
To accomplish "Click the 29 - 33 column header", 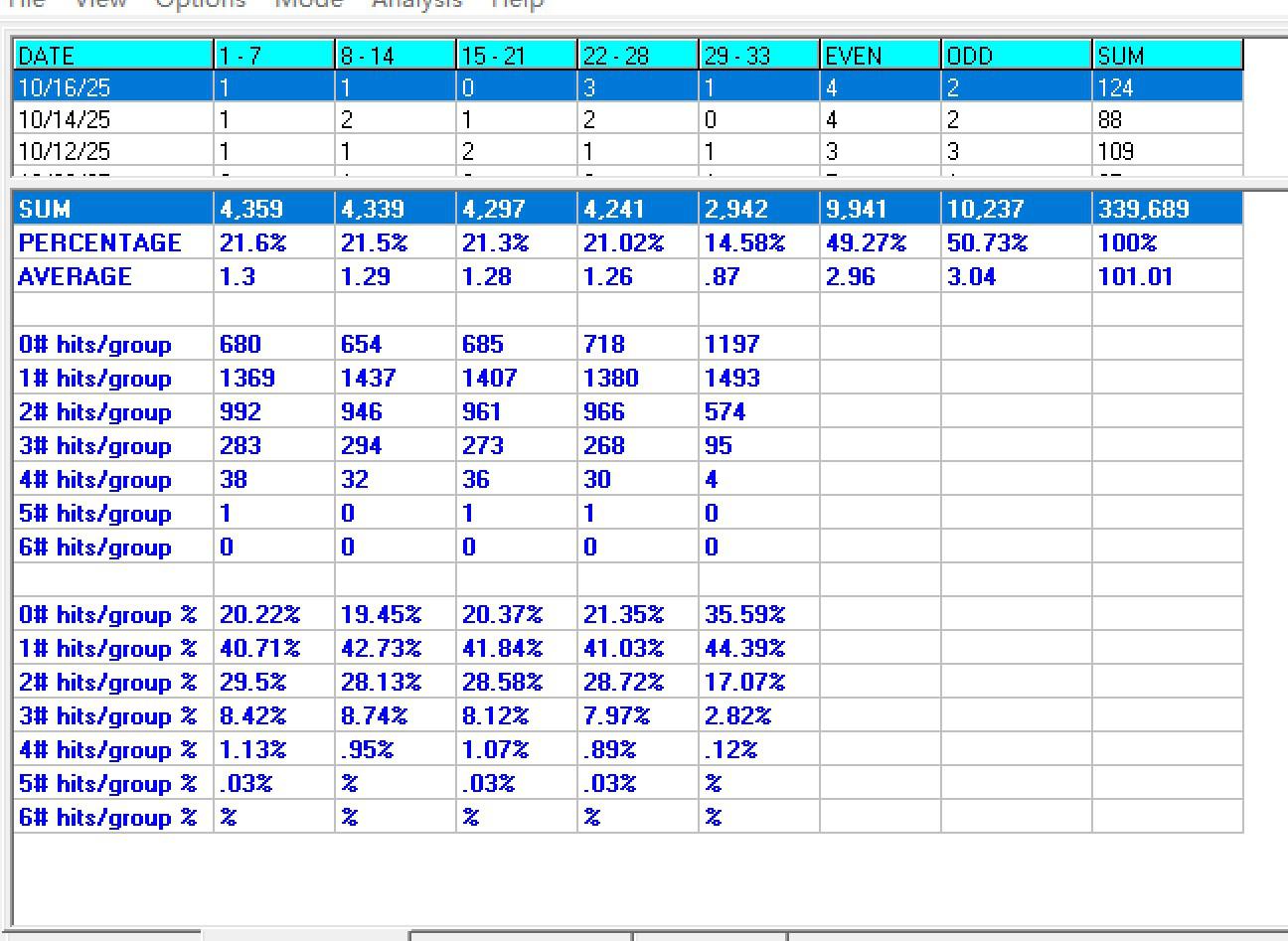I will [758, 56].
